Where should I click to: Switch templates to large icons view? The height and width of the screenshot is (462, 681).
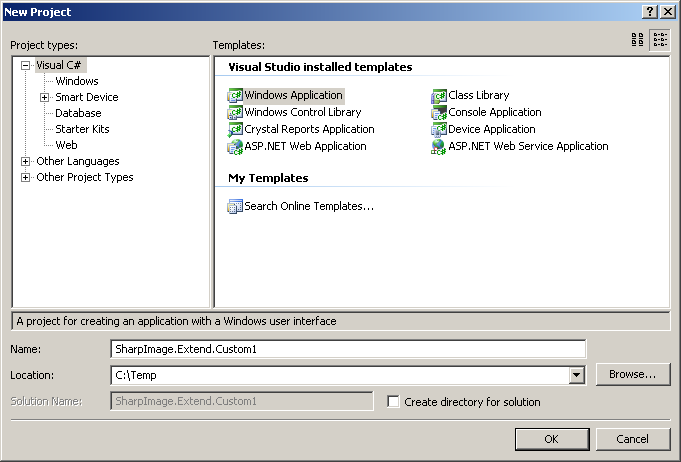[x=638, y=40]
